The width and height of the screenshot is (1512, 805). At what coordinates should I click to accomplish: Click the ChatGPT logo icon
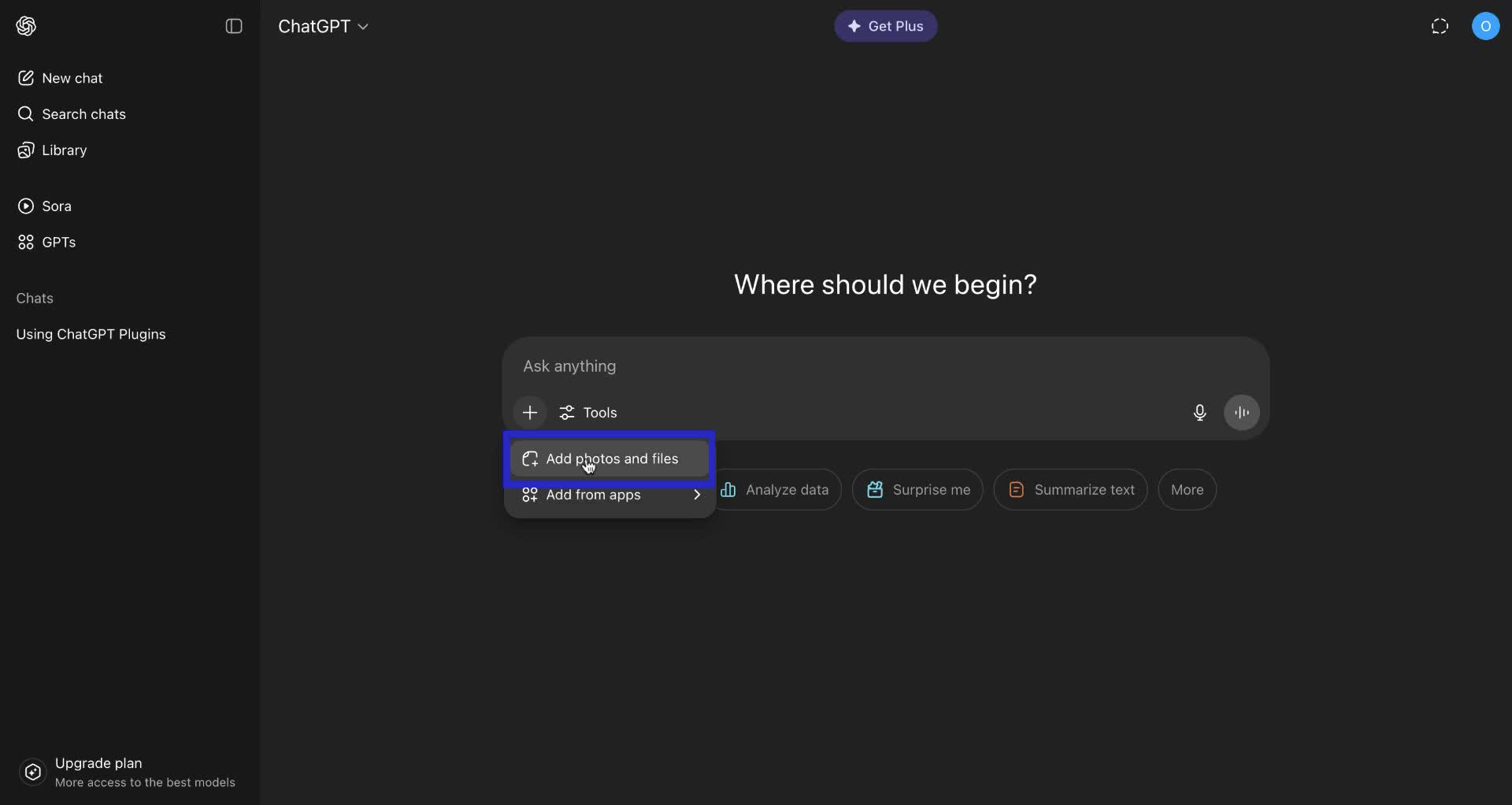(x=26, y=26)
